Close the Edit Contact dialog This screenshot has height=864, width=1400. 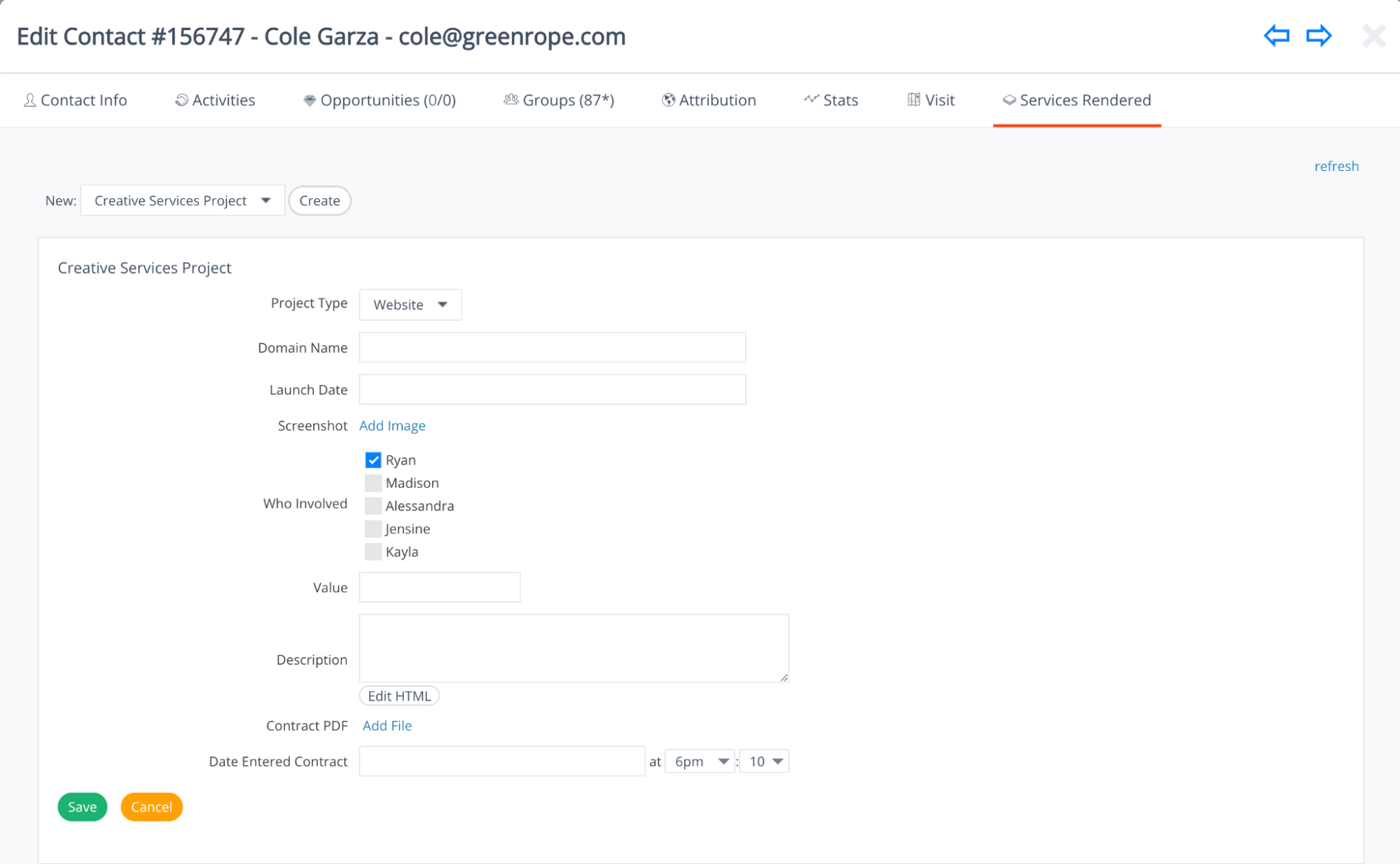pyautogui.click(x=1373, y=36)
